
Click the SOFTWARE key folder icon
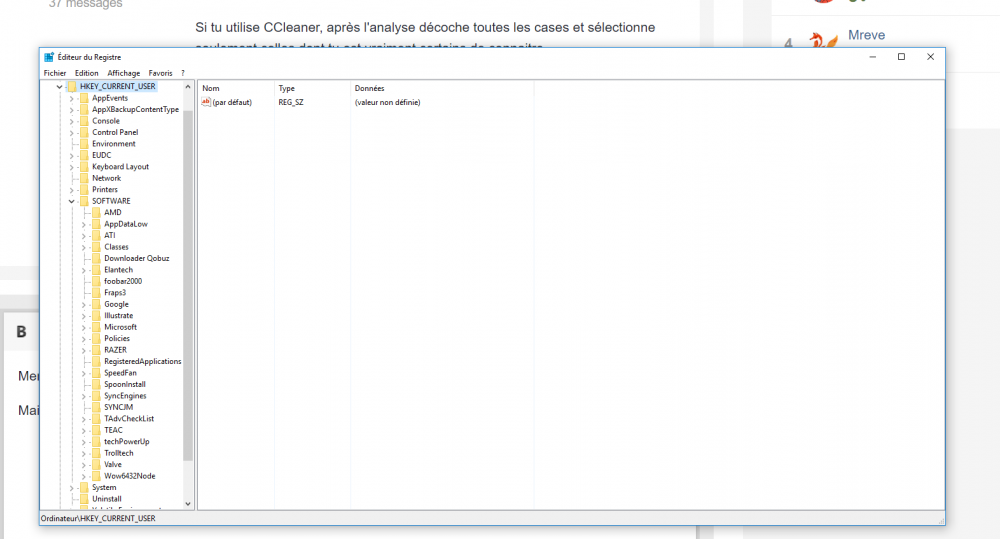pos(84,201)
